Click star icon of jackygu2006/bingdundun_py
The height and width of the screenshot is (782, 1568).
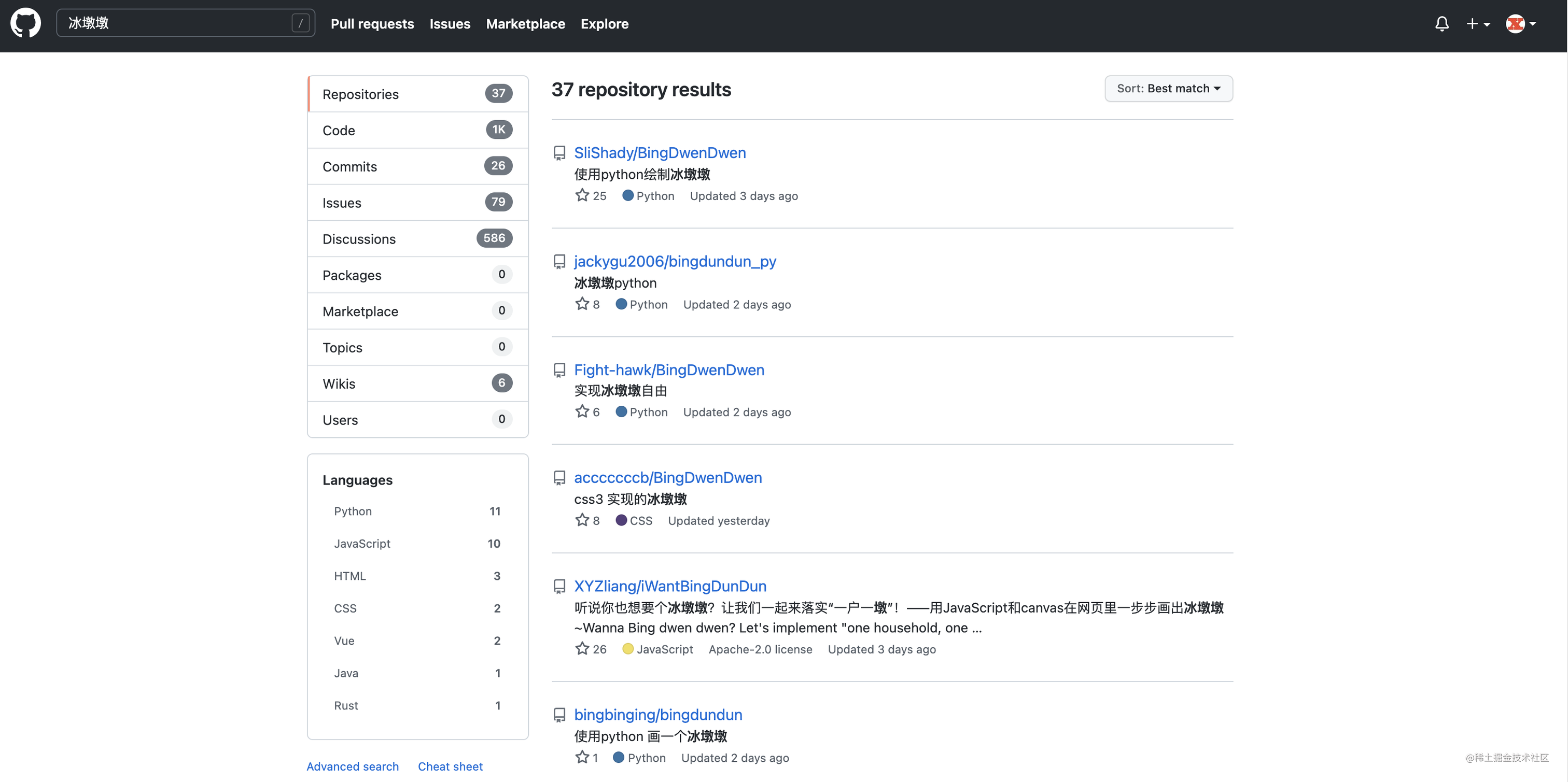[x=582, y=303]
